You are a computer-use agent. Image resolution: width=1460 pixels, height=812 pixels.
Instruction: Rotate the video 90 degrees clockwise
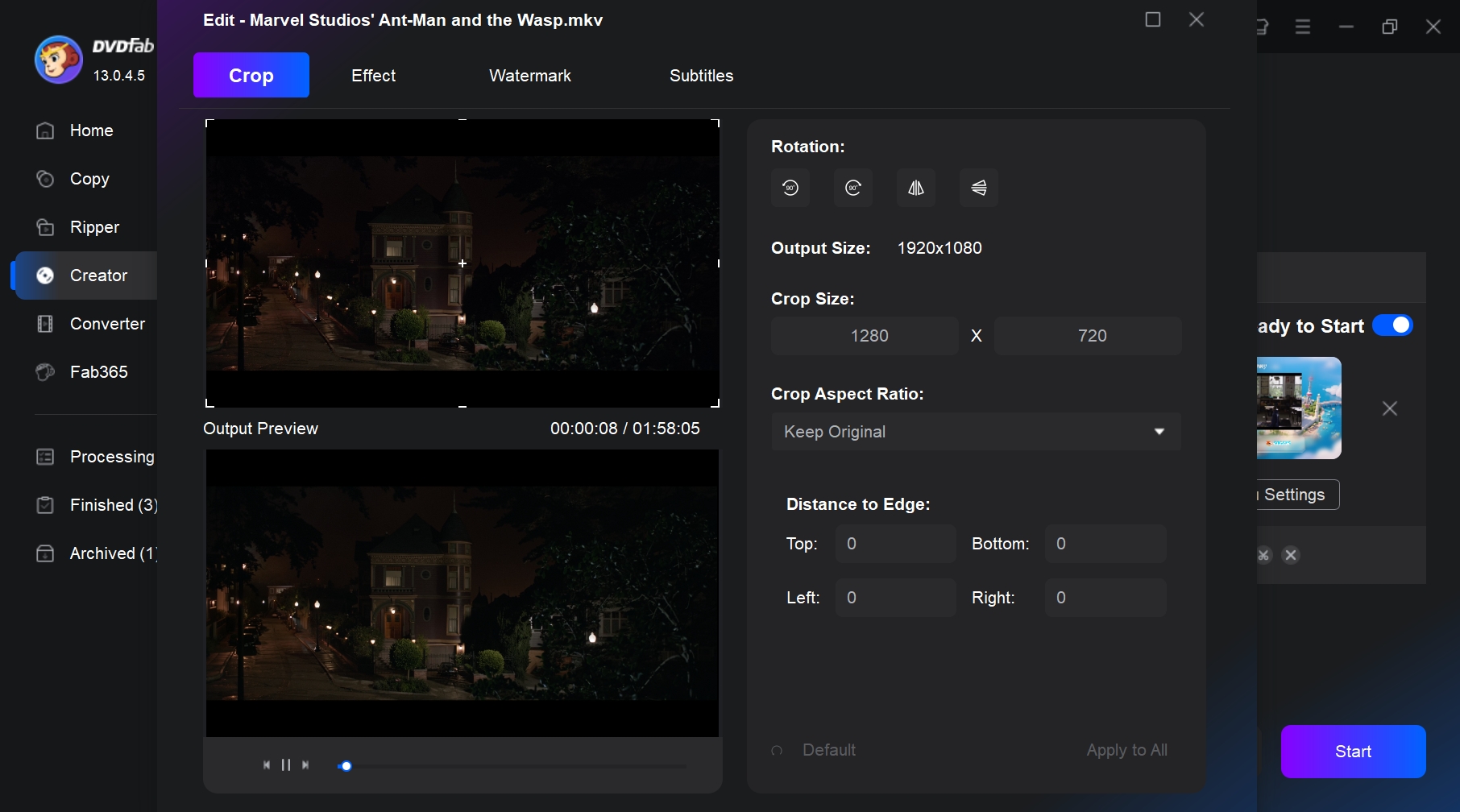tap(852, 188)
